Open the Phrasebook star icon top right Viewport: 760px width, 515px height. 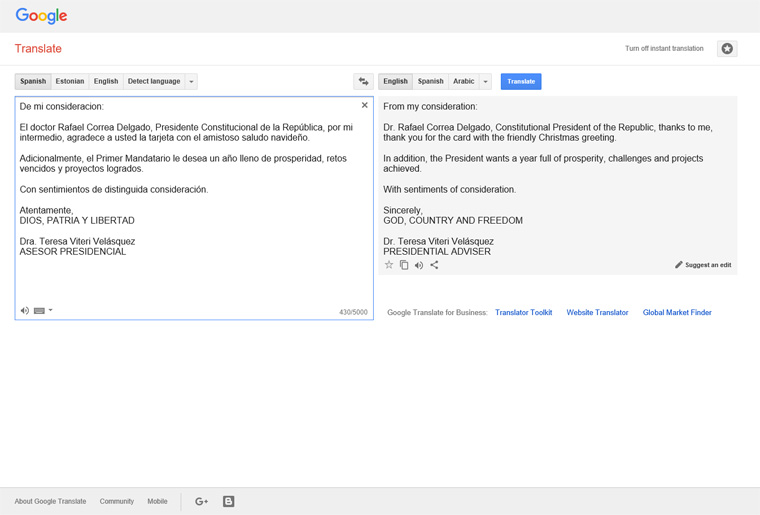coord(727,49)
